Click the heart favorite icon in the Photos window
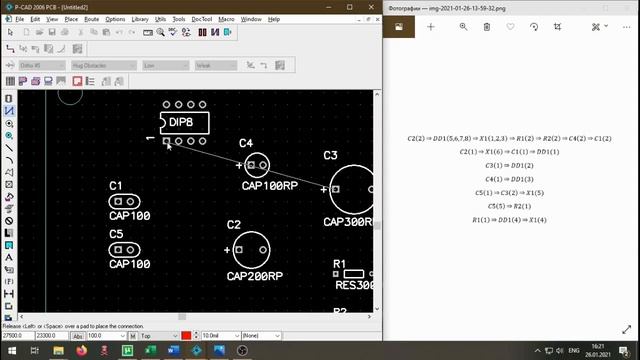This screenshot has height=360, width=640. click(x=510, y=27)
